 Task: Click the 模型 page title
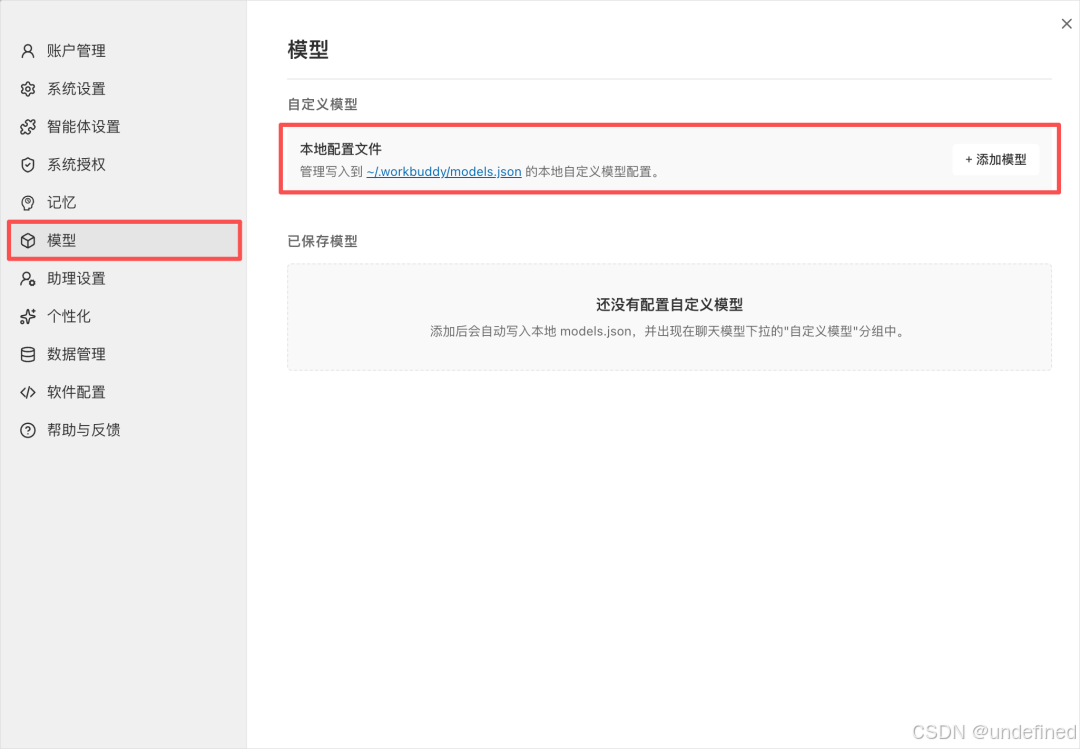point(308,50)
